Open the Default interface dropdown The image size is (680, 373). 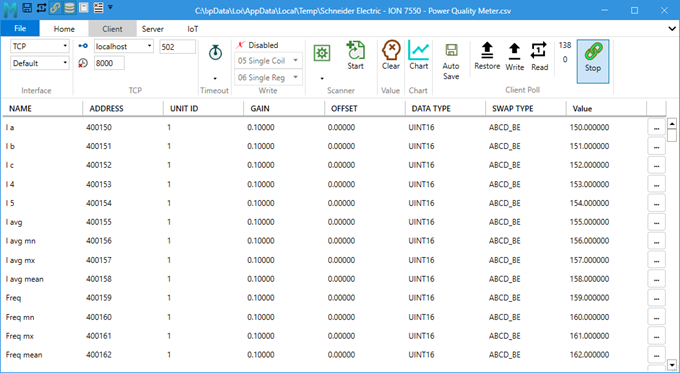[x=40, y=63]
